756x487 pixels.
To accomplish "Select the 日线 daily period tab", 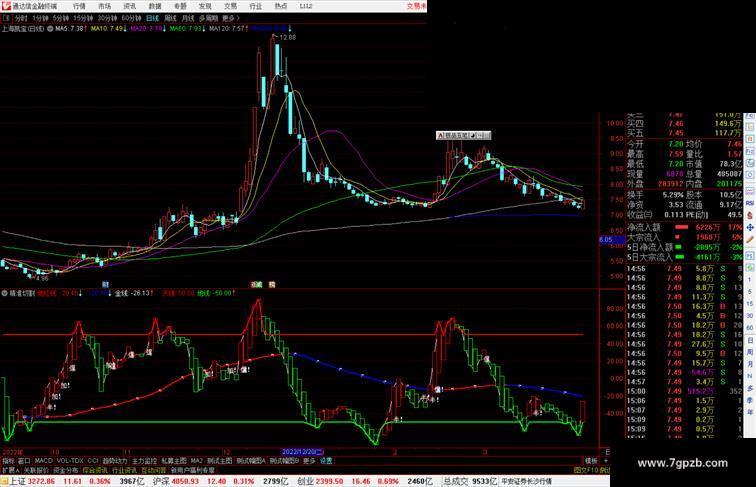I will tap(152, 18).
